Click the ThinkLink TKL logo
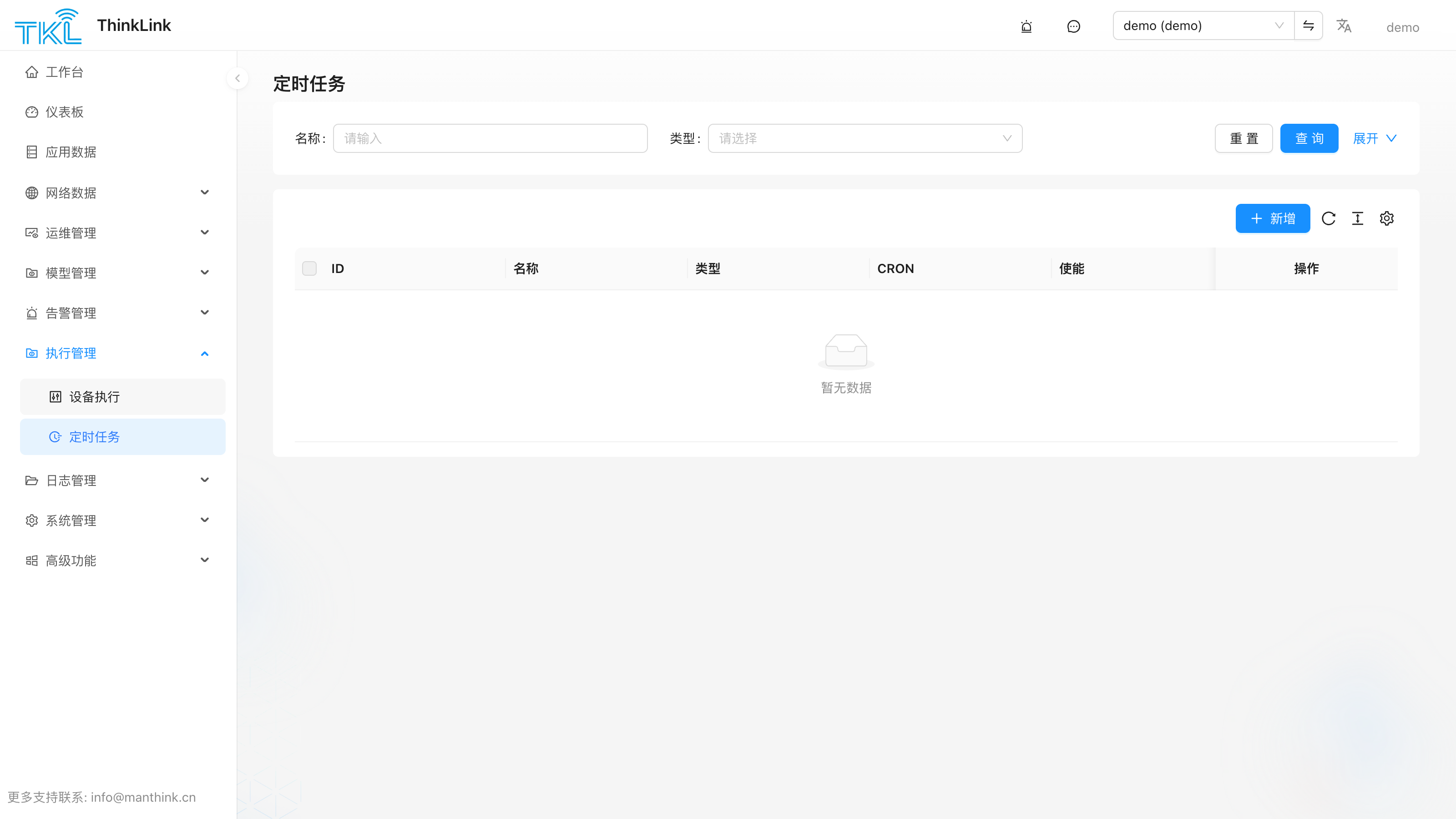The height and width of the screenshot is (819, 1456). (48, 26)
